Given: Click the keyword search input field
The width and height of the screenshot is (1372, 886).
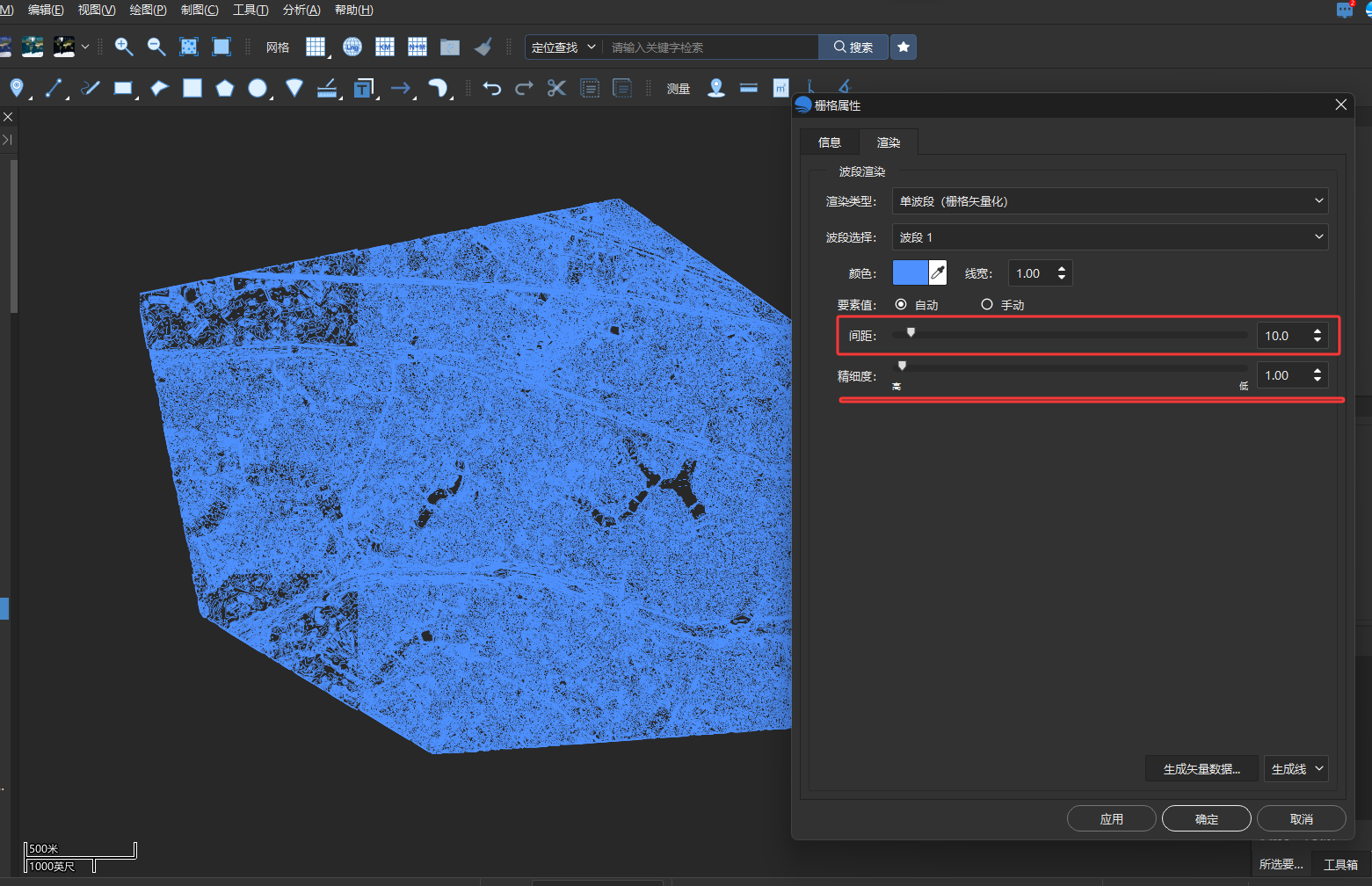Looking at the screenshot, I should pos(710,47).
